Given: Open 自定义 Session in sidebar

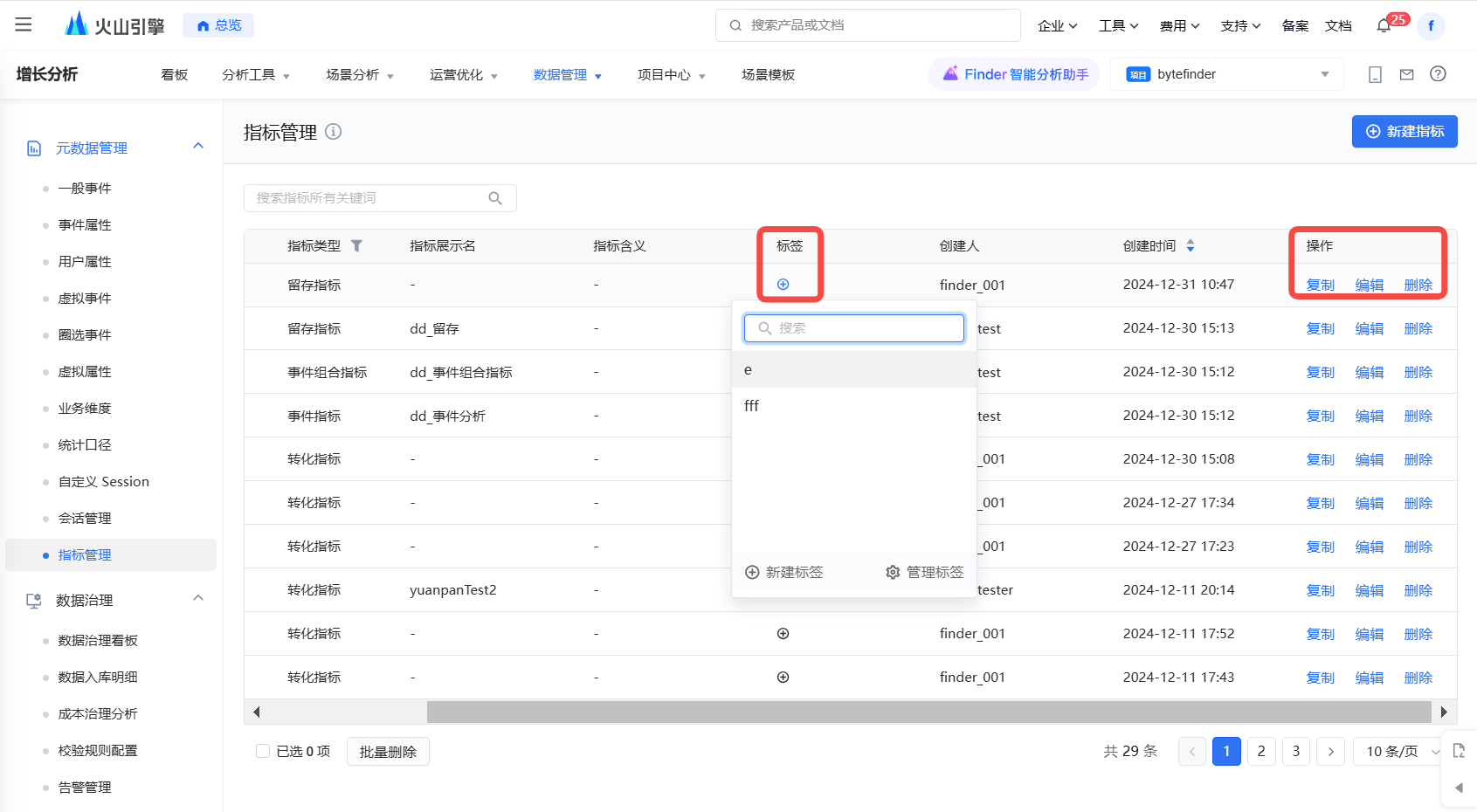Looking at the screenshot, I should 104,482.
